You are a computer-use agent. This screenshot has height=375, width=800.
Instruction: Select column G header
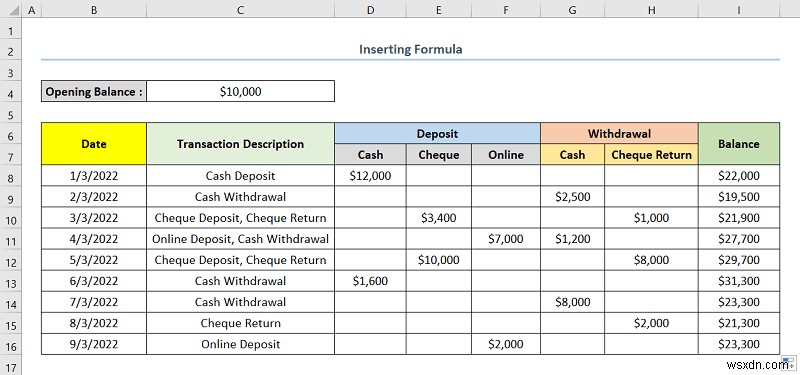(x=572, y=10)
